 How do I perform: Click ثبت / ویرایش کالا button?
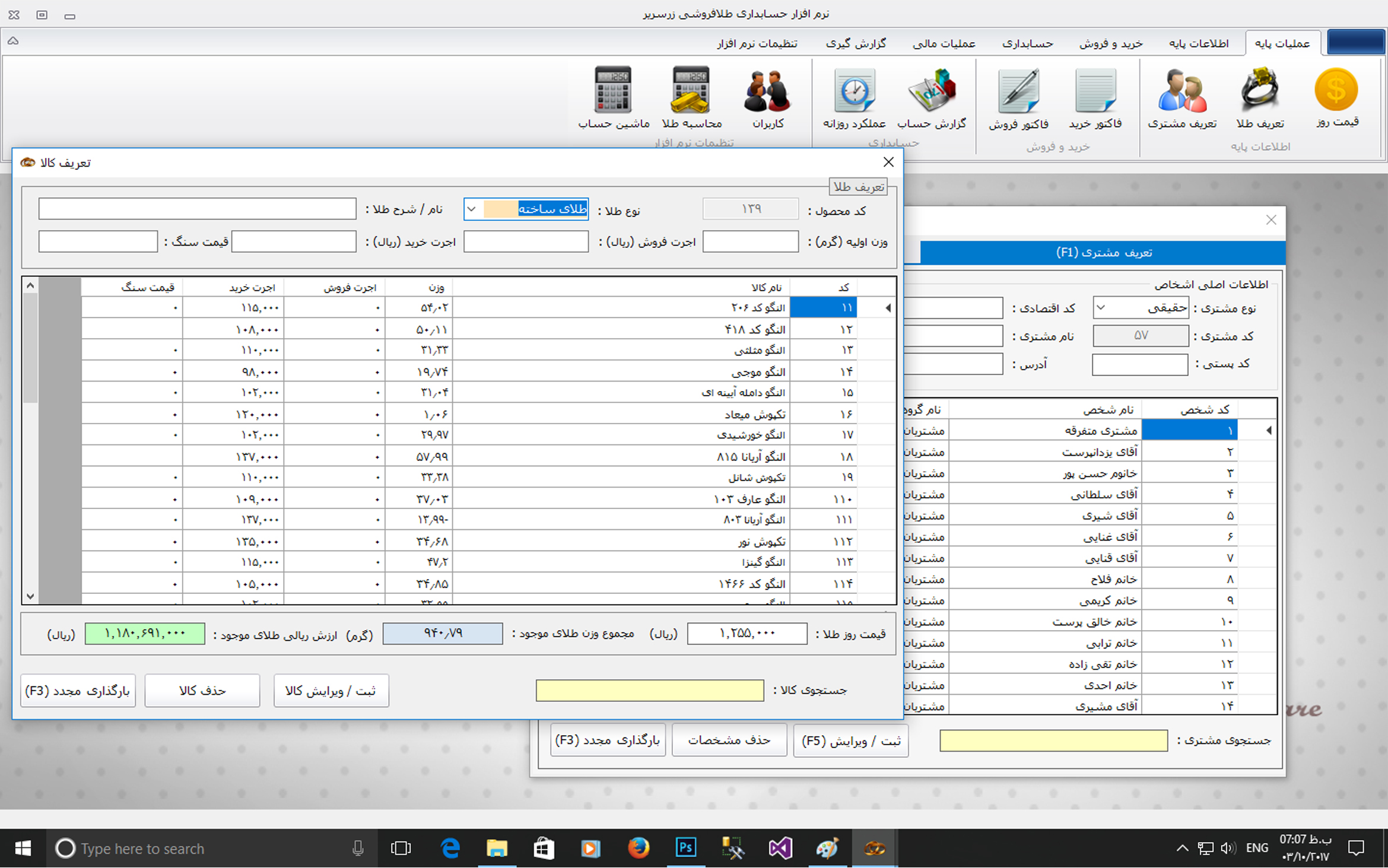[331, 691]
